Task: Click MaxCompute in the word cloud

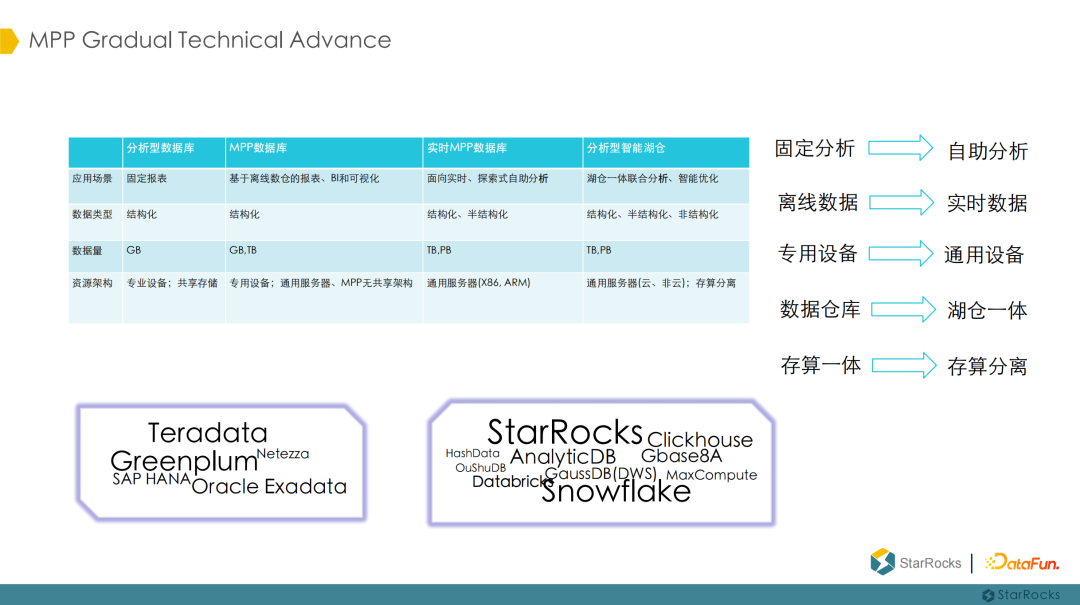Action: coord(712,475)
